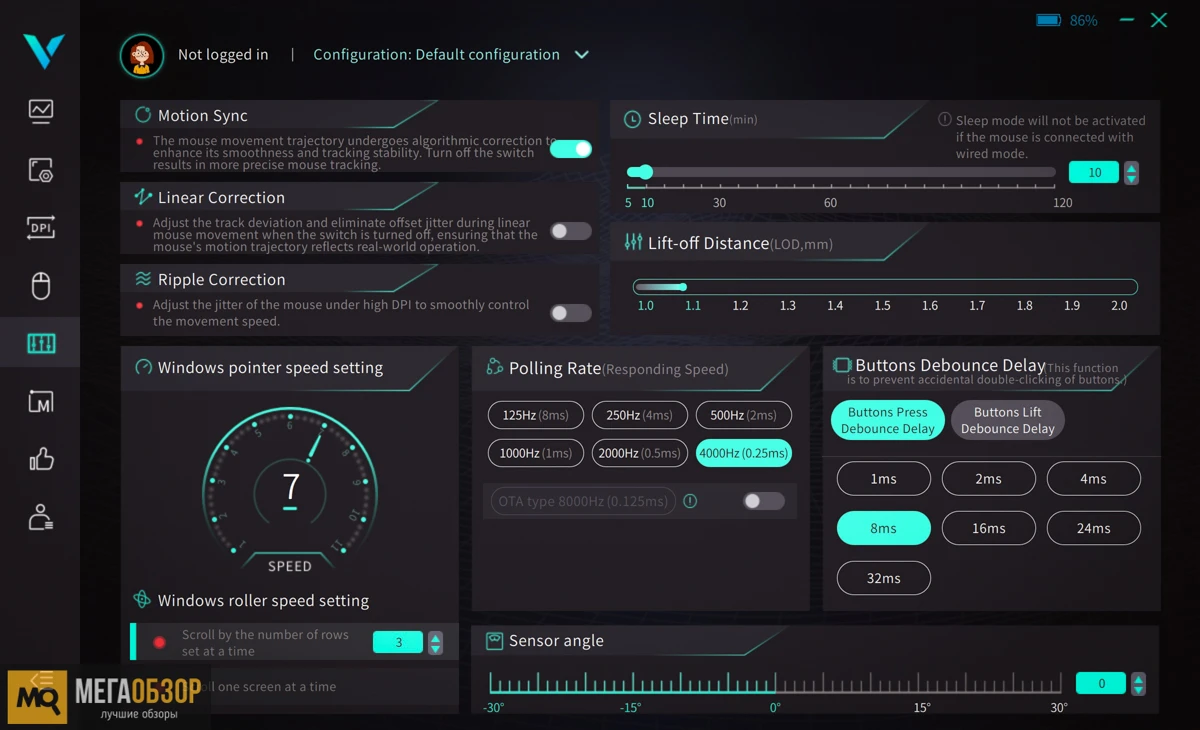
Task: Select the DPI settings sidebar icon
Action: pos(40,228)
